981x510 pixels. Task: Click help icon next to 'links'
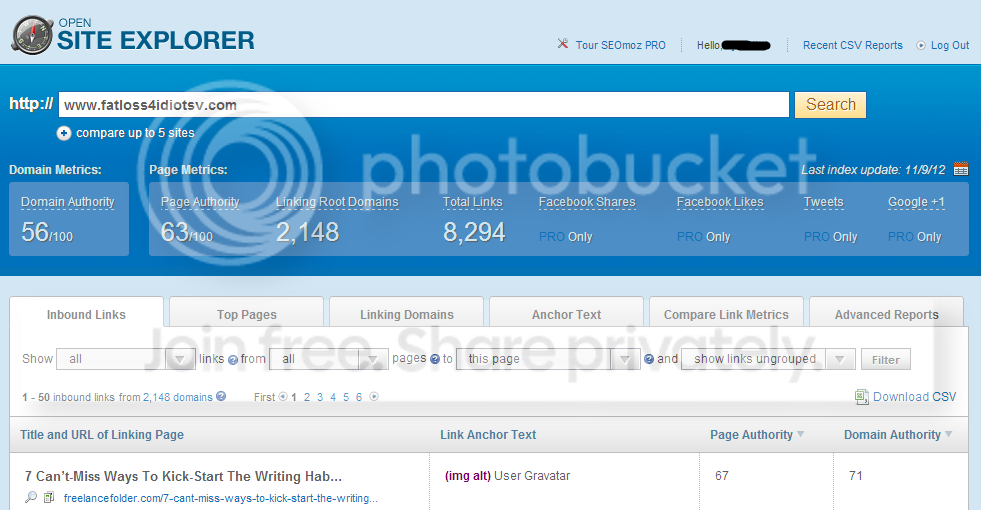click(233, 360)
